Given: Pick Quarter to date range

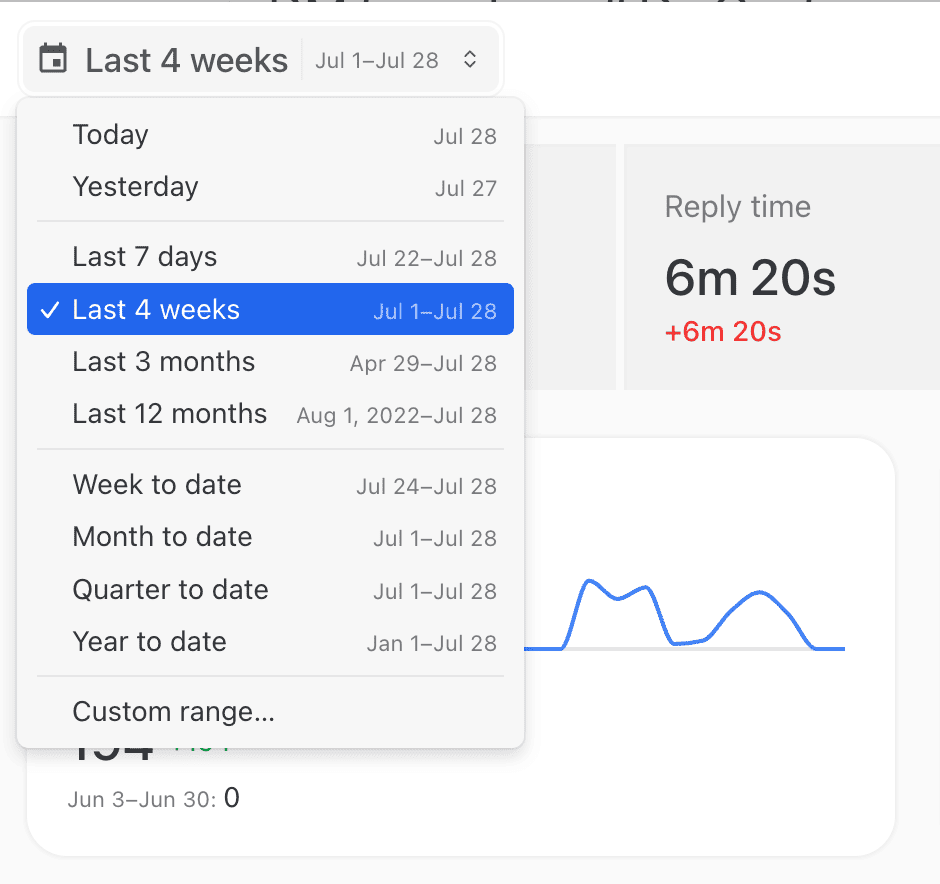Looking at the screenshot, I should [270, 590].
